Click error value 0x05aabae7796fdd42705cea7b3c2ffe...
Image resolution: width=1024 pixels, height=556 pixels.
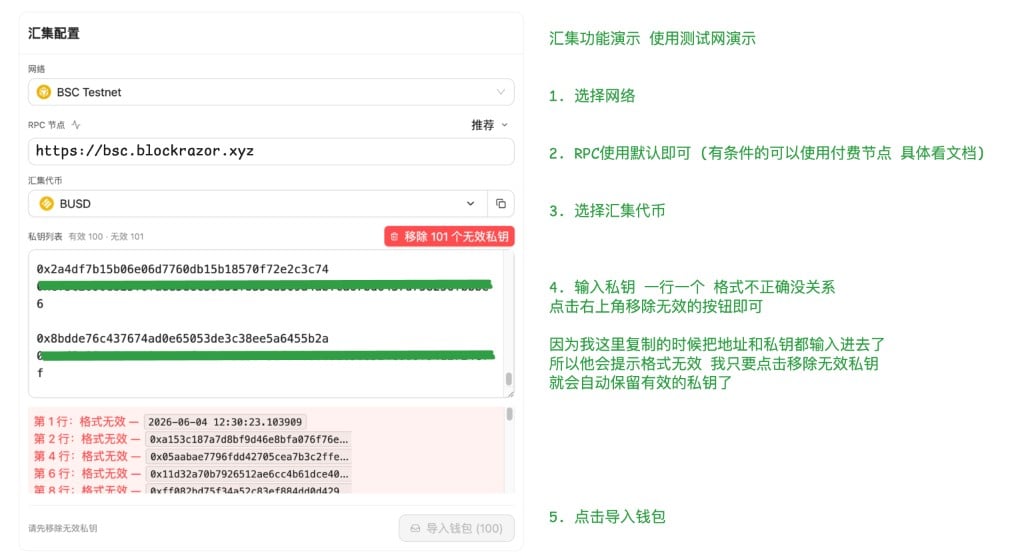pyautogui.click(x=249, y=457)
